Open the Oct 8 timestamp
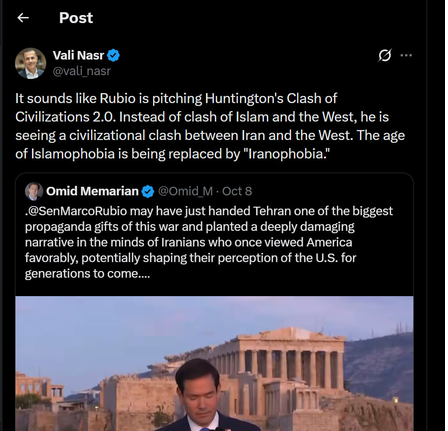This screenshot has height=431, width=448. tap(237, 191)
